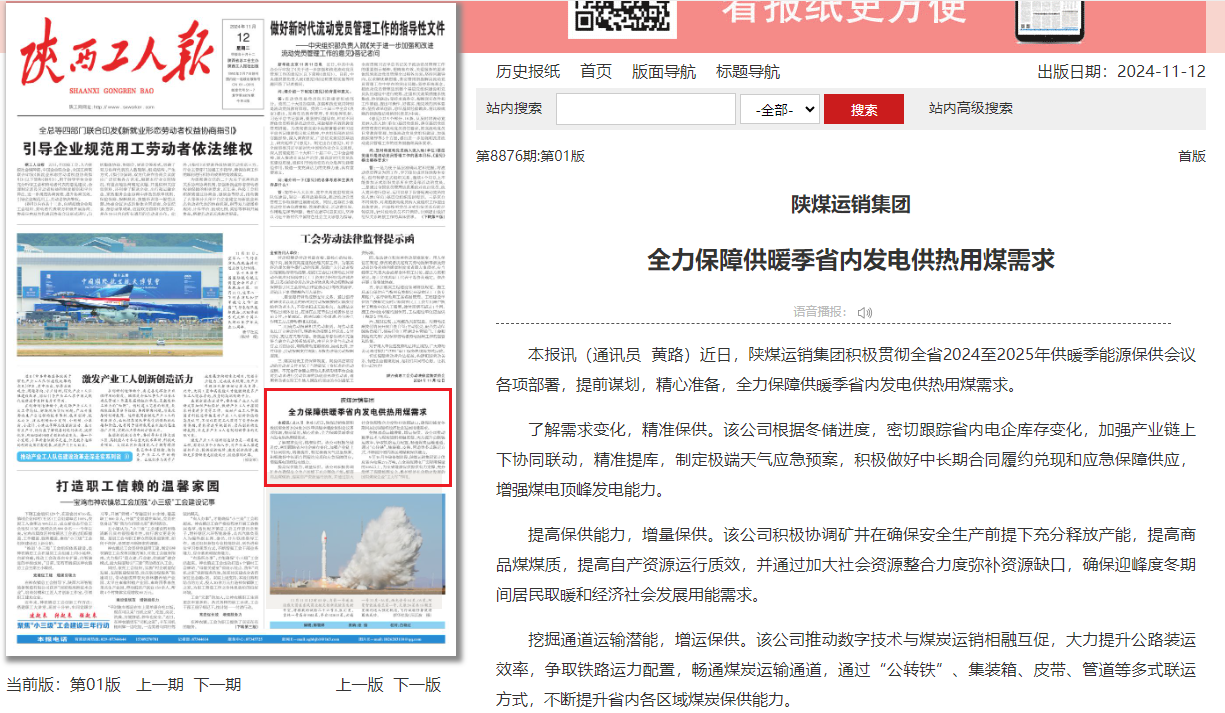This screenshot has height=713, width=1225.
Task: Go to 上一期 issue
Action: pyautogui.click(x=160, y=684)
